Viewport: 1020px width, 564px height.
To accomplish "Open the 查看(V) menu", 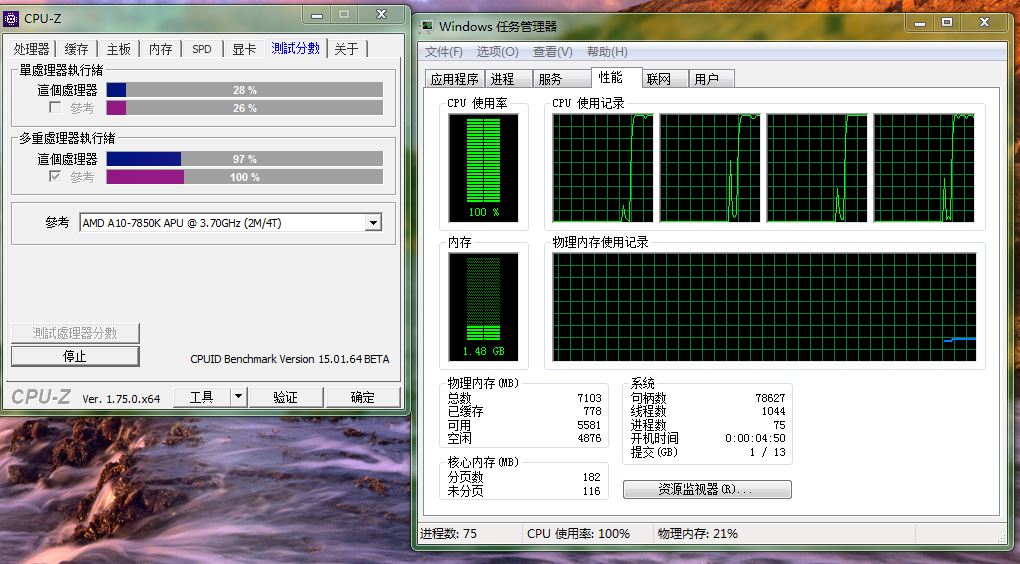I will click(552, 52).
